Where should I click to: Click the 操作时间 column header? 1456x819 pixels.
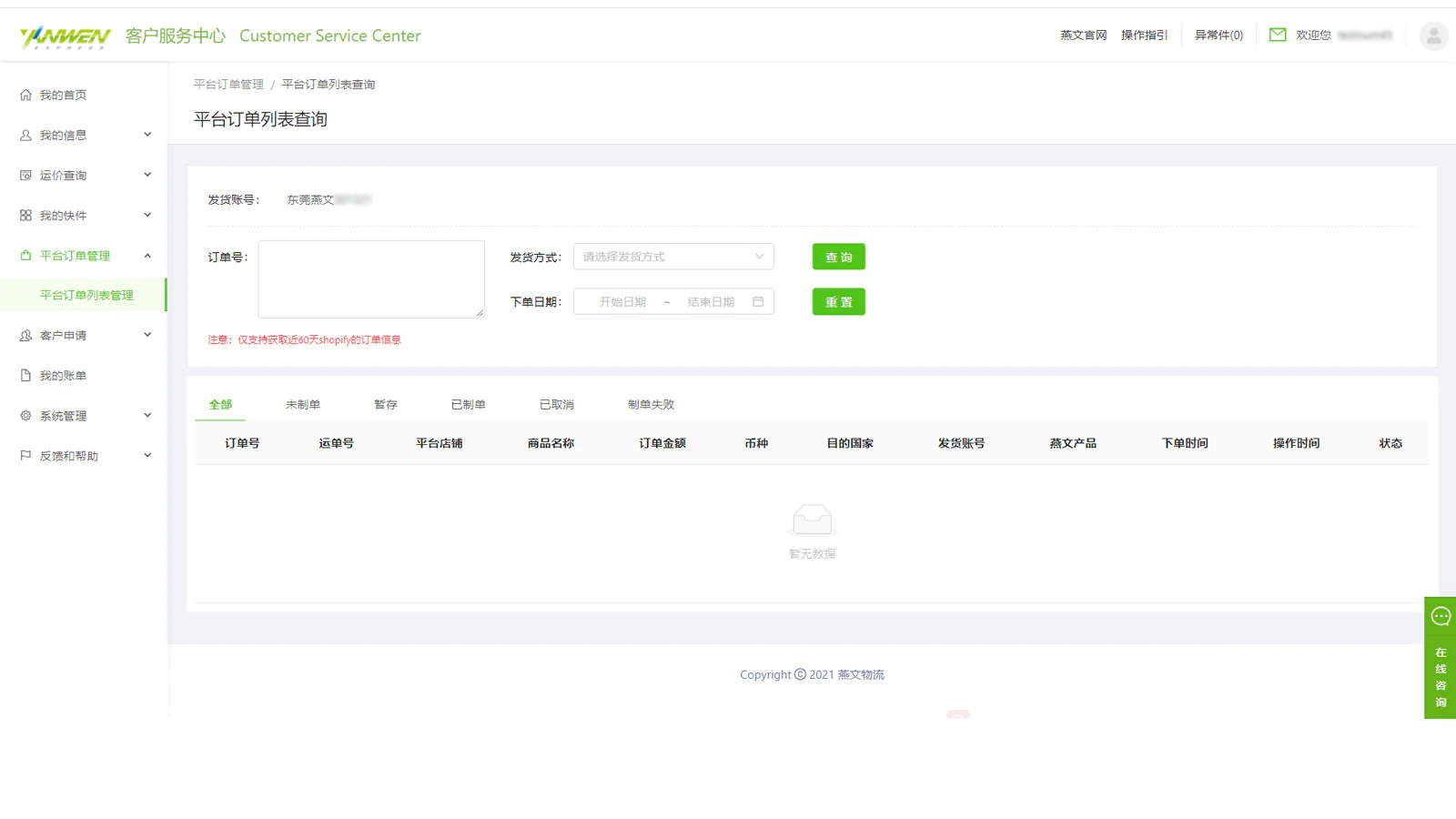coord(1296,444)
